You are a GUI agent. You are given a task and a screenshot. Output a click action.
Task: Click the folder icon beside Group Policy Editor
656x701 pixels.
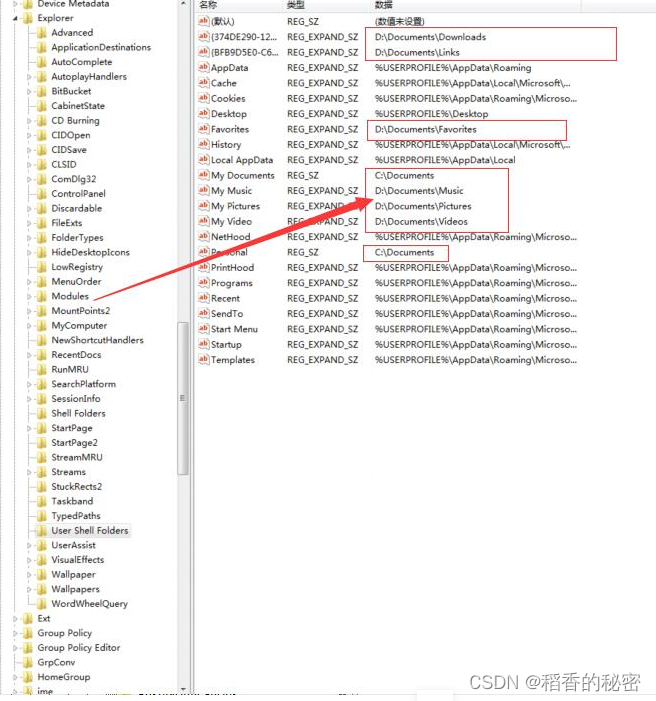click(28, 648)
